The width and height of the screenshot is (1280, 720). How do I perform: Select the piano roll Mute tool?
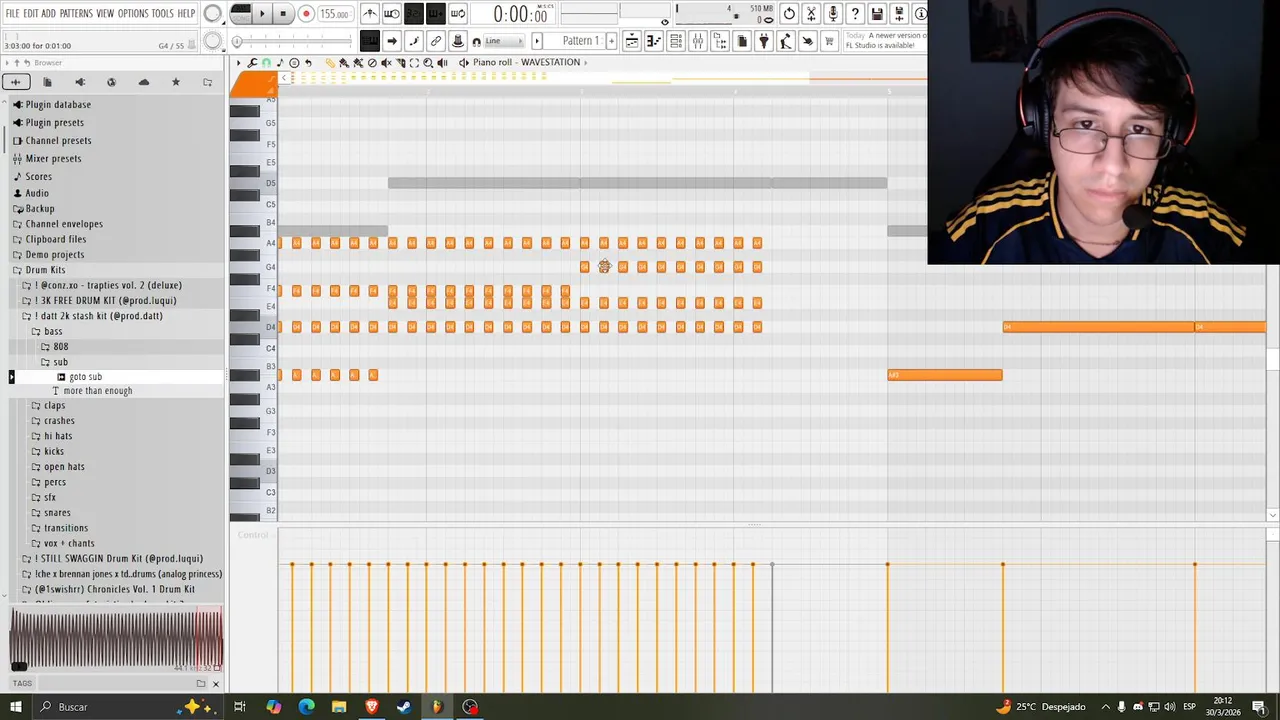point(386,63)
